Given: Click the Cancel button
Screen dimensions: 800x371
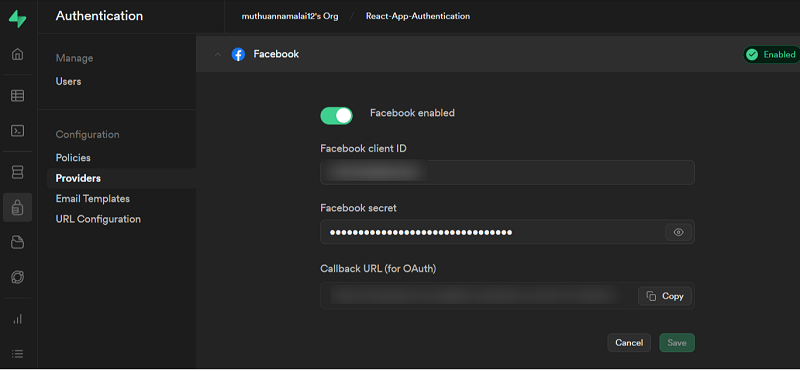Looking at the screenshot, I should (x=629, y=342).
